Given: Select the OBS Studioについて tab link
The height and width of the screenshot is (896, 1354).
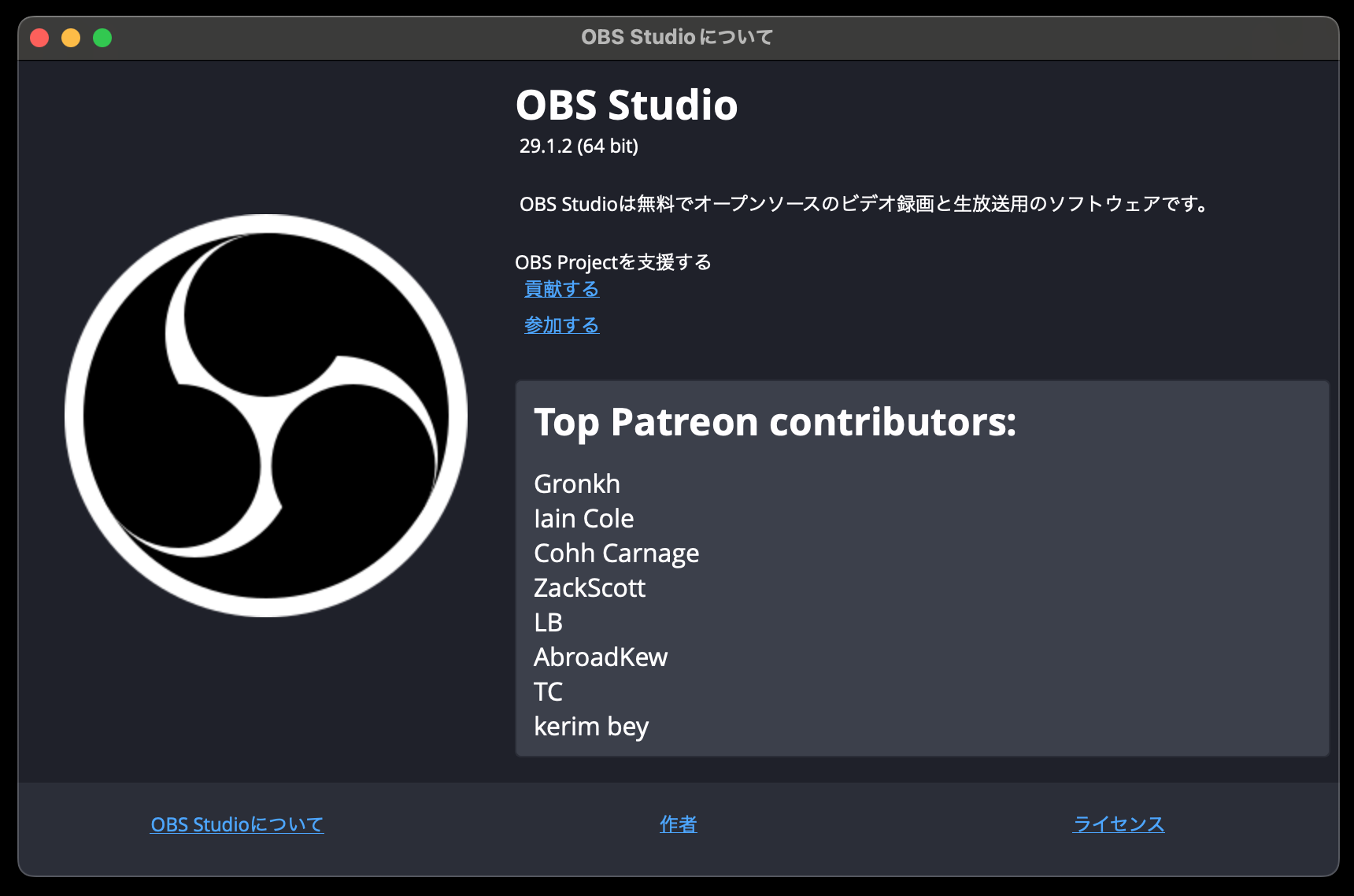Looking at the screenshot, I should [237, 824].
